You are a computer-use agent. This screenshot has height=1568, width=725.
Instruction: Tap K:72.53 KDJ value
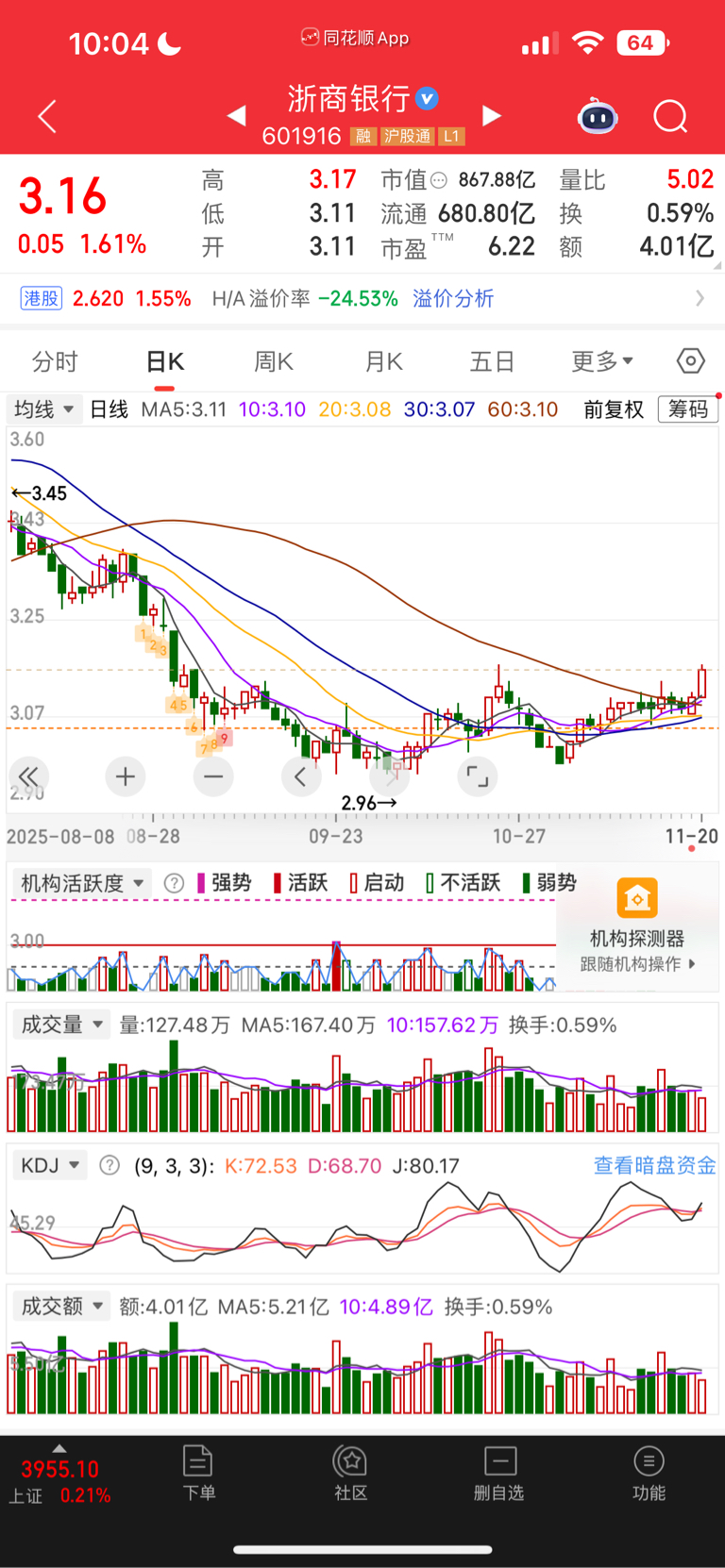pyautogui.click(x=261, y=1166)
